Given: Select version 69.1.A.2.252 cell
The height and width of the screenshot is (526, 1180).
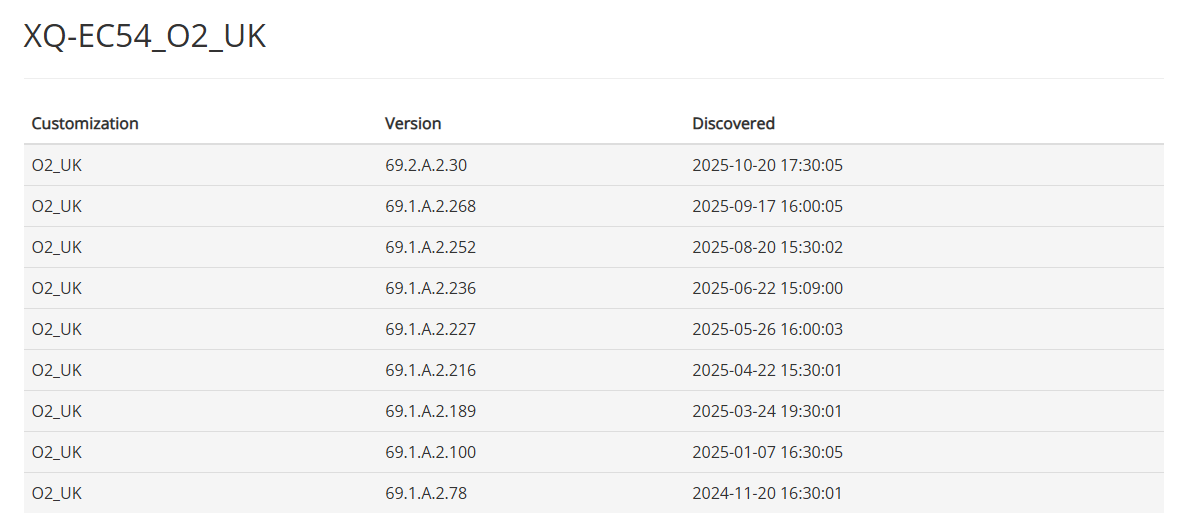Looking at the screenshot, I should pyautogui.click(x=430, y=247).
